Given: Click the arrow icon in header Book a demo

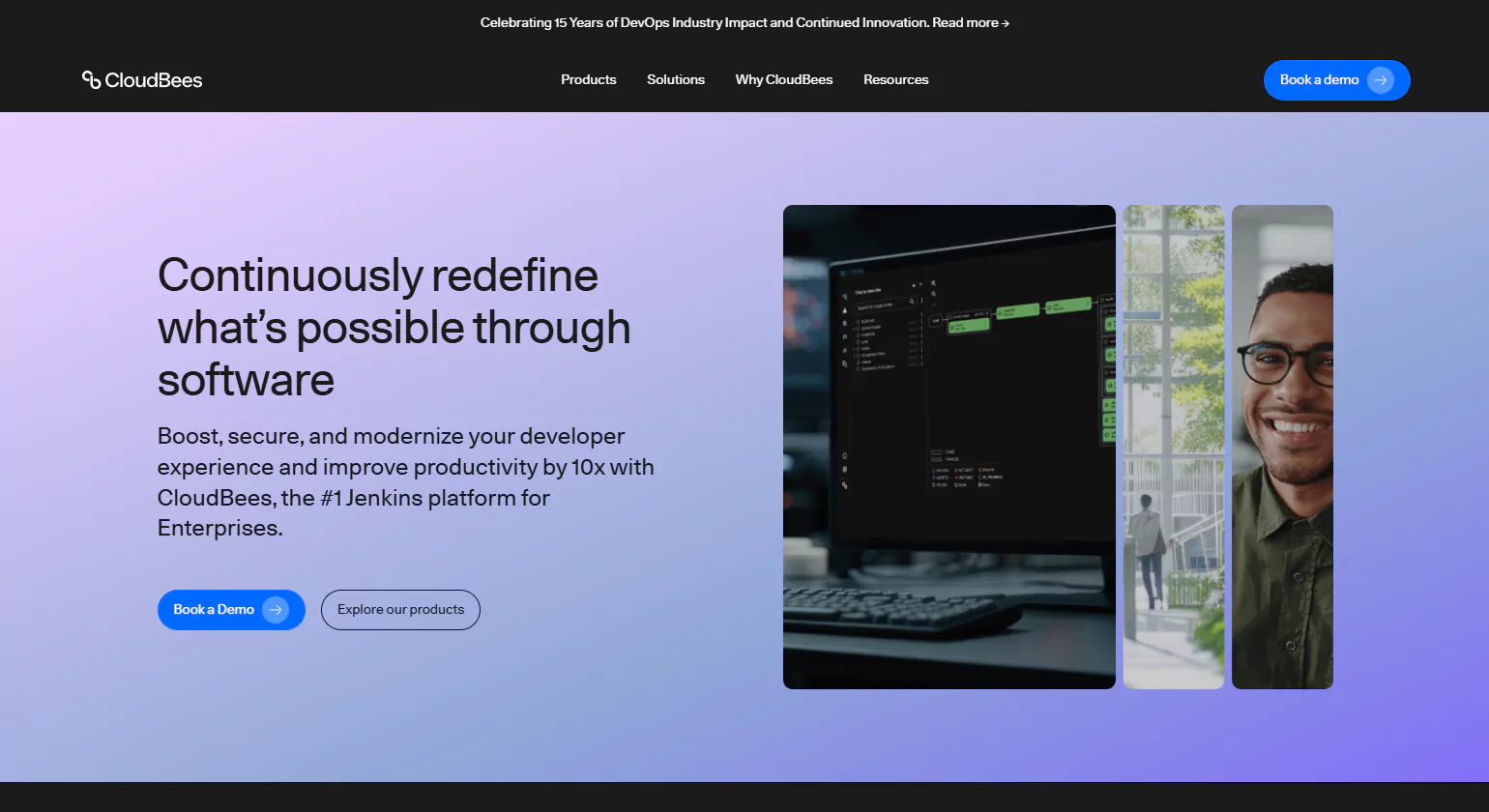Looking at the screenshot, I should (1381, 80).
